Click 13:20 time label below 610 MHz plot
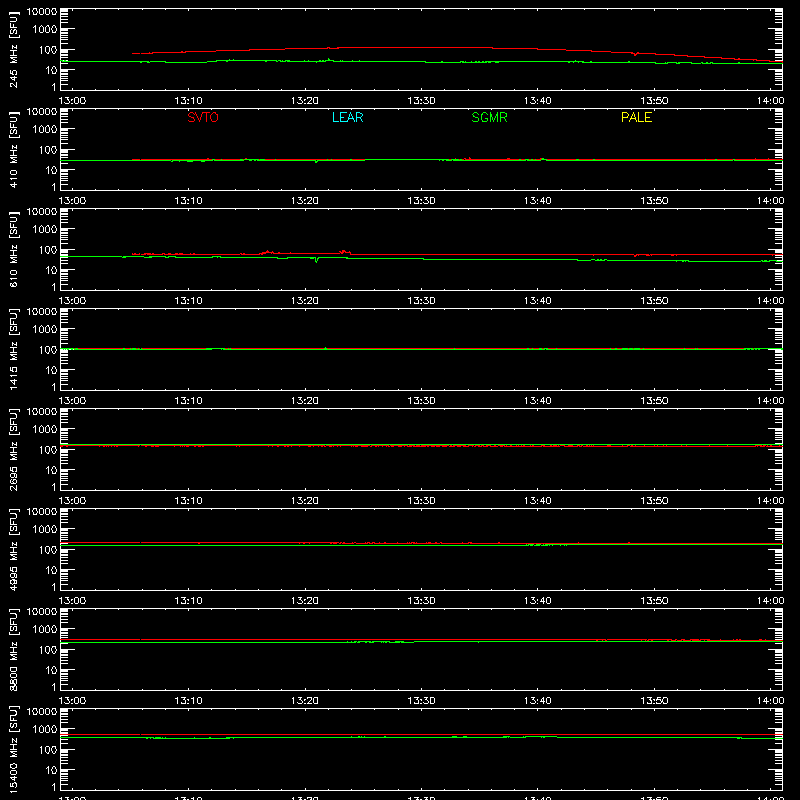The width and height of the screenshot is (800, 800). pos(305,301)
